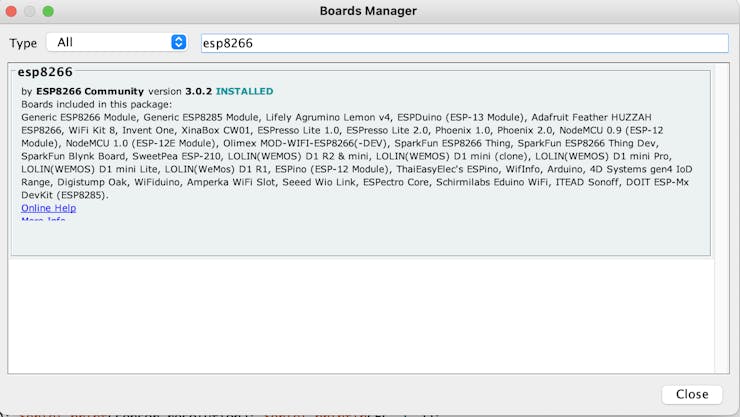Click the search field containing esp8266
This screenshot has width=740, height=417.
pyautogui.click(x=464, y=43)
